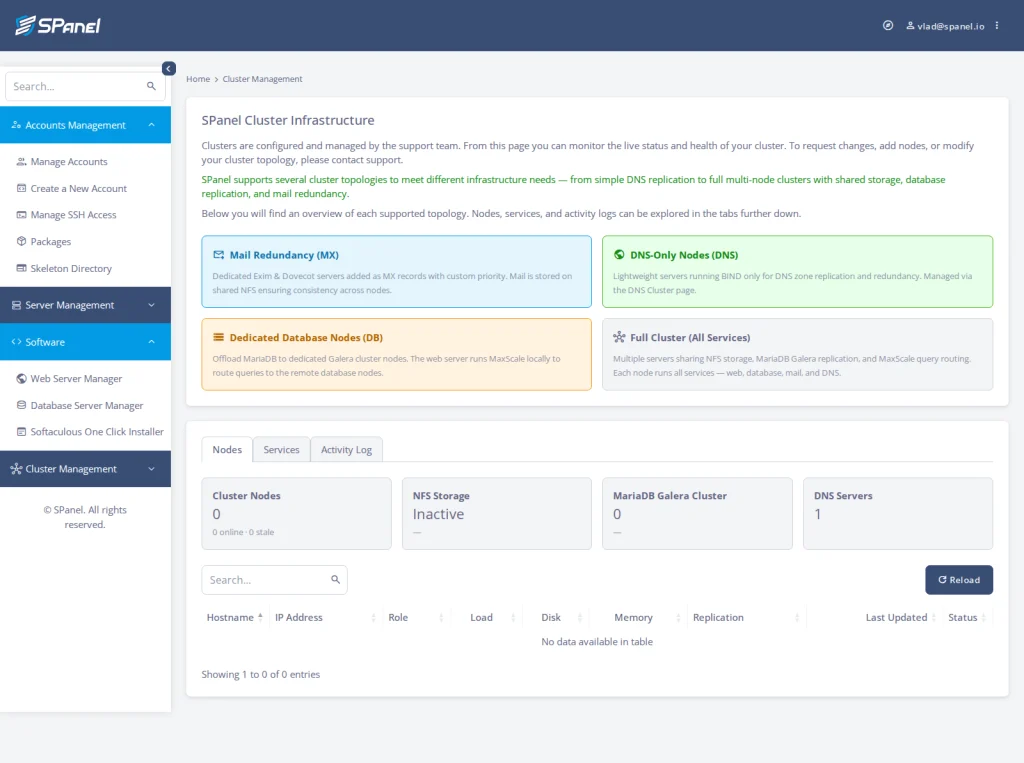Open the header's vertical three-dot menu
This screenshot has width=1024, height=763.
(x=997, y=25)
